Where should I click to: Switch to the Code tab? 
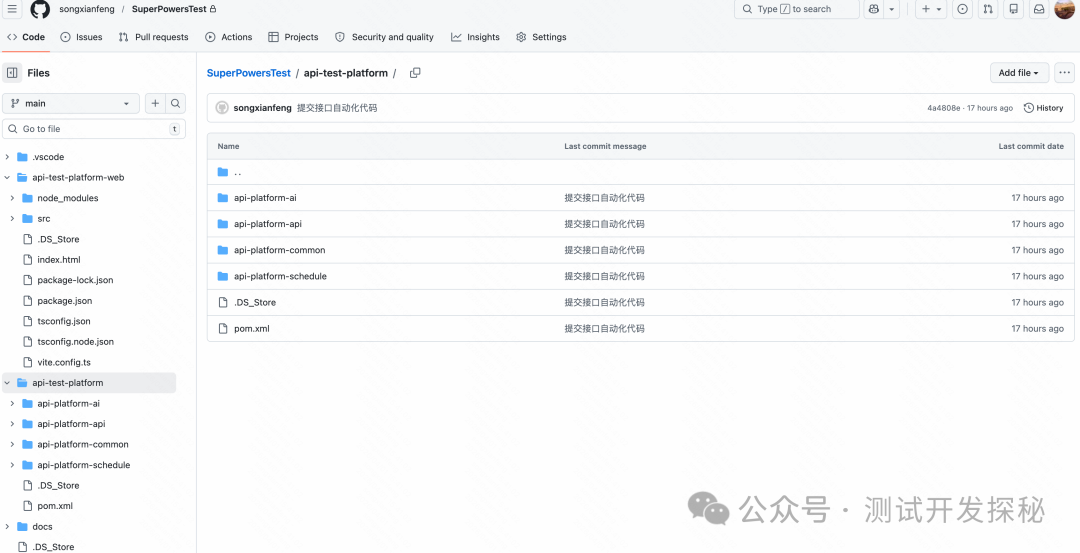click(26, 37)
